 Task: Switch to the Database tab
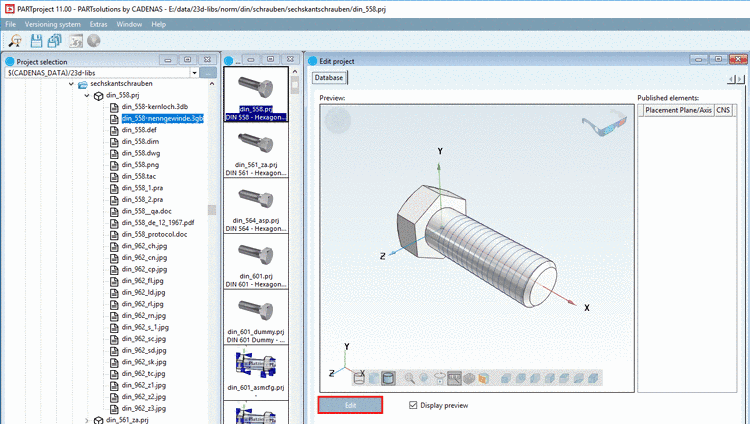point(329,78)
